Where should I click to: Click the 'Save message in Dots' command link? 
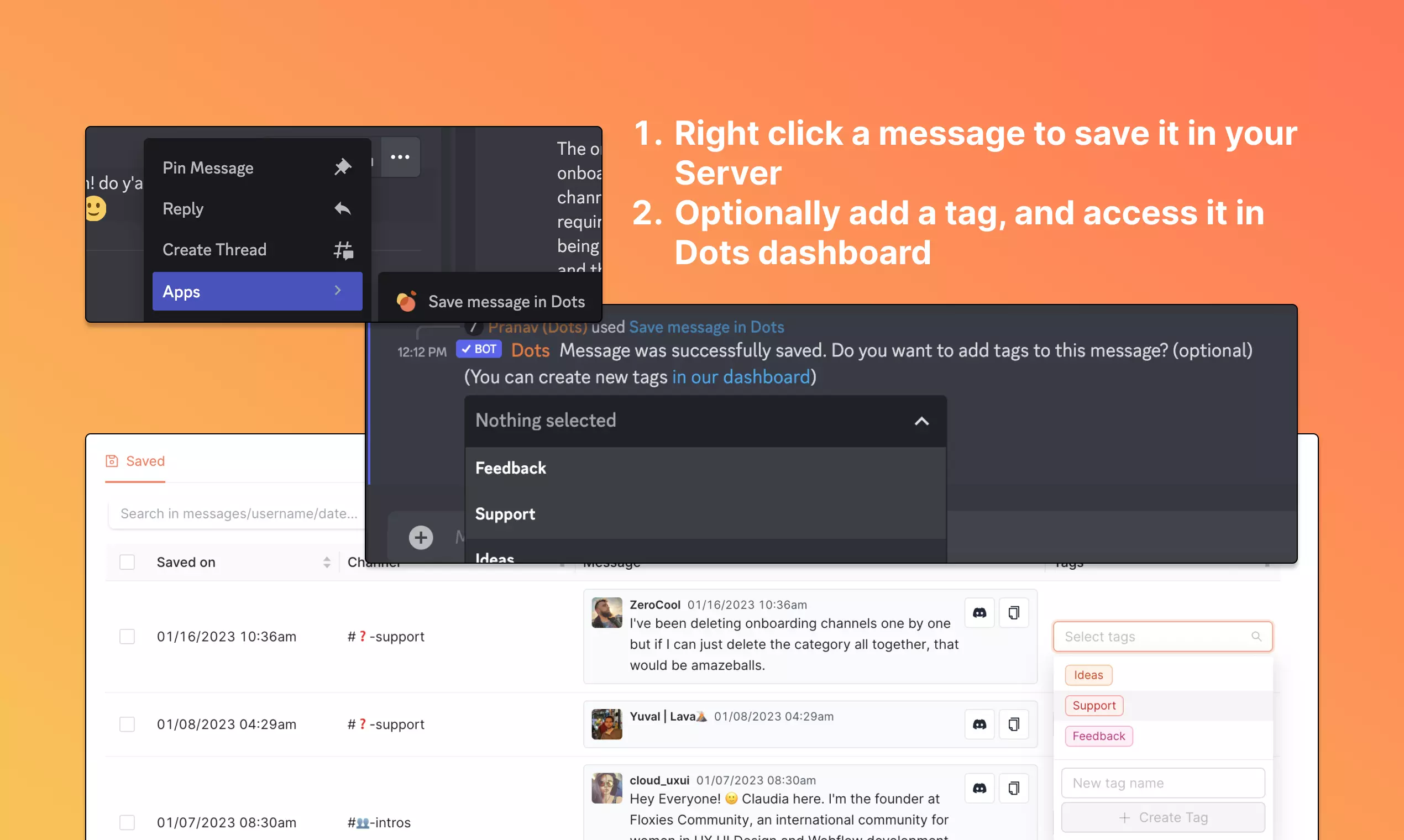point(706,327)
